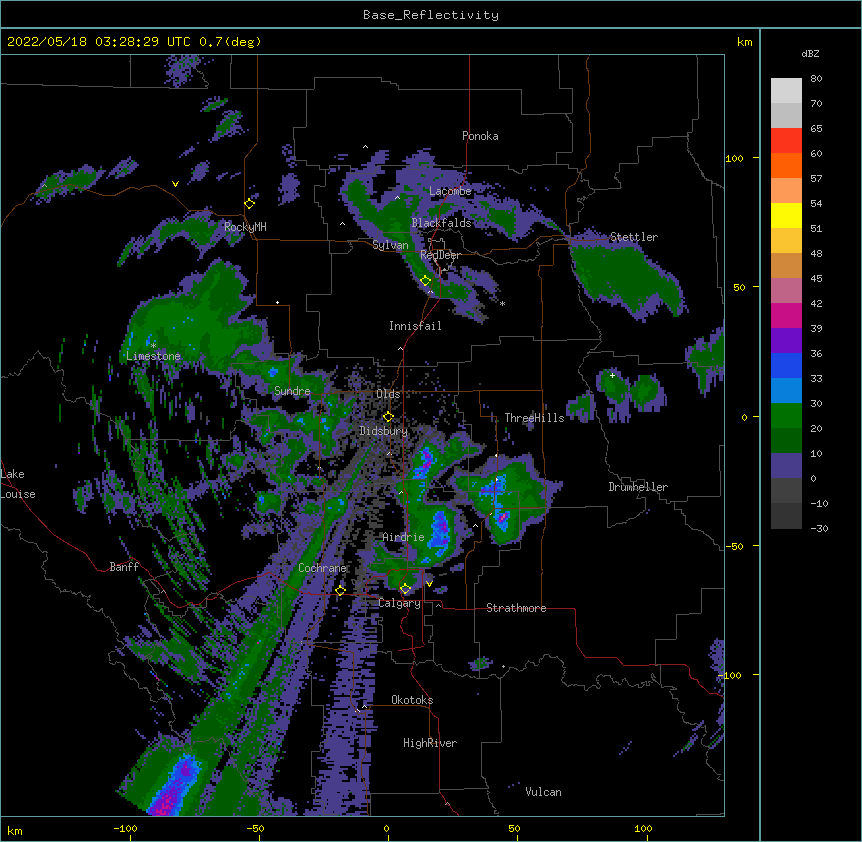862x842 pixels.
Task: Click the yellow V marker west of RockyMH
Action: tap(175, 184)
